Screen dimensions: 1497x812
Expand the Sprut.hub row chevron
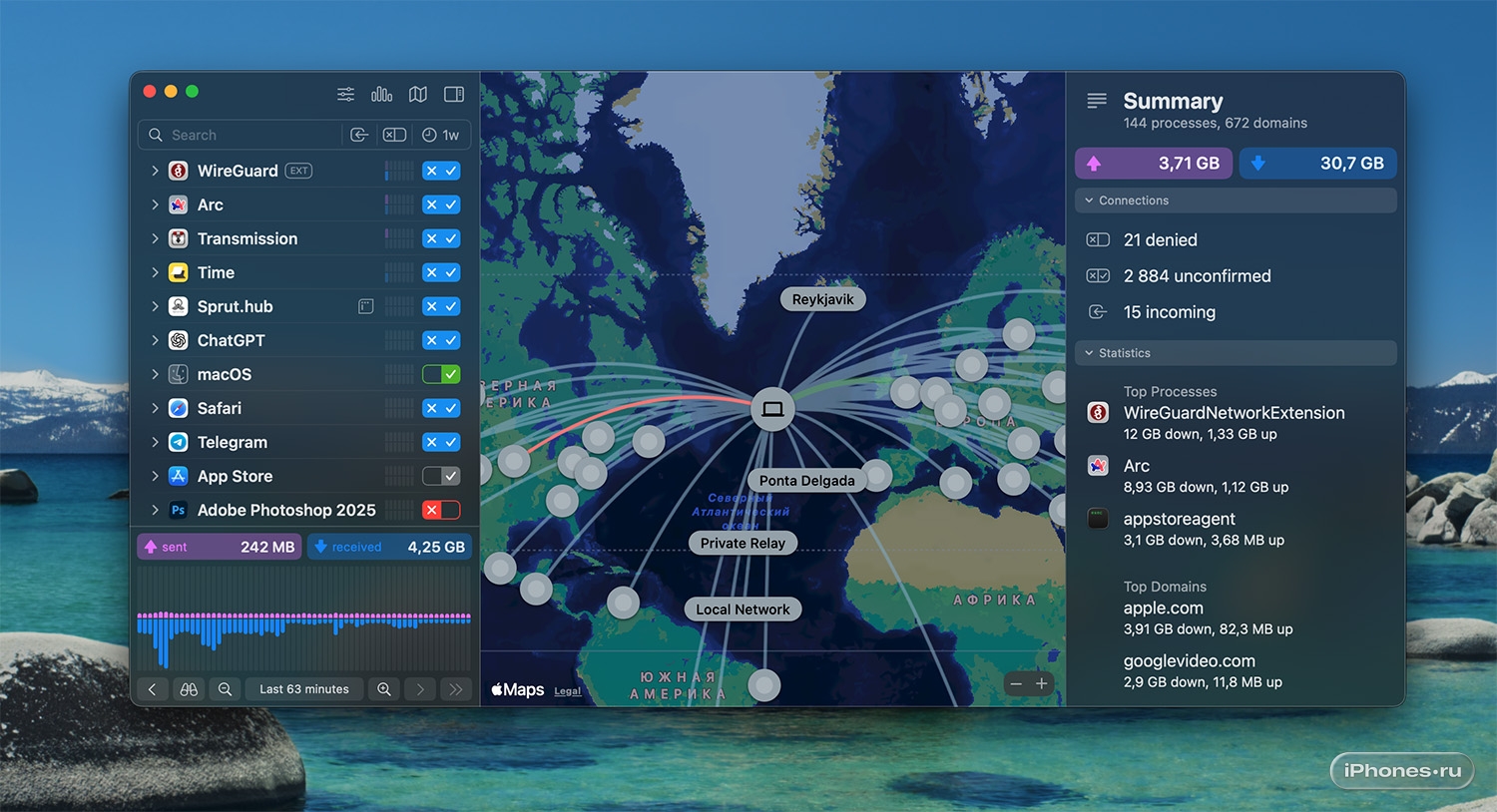155,306
